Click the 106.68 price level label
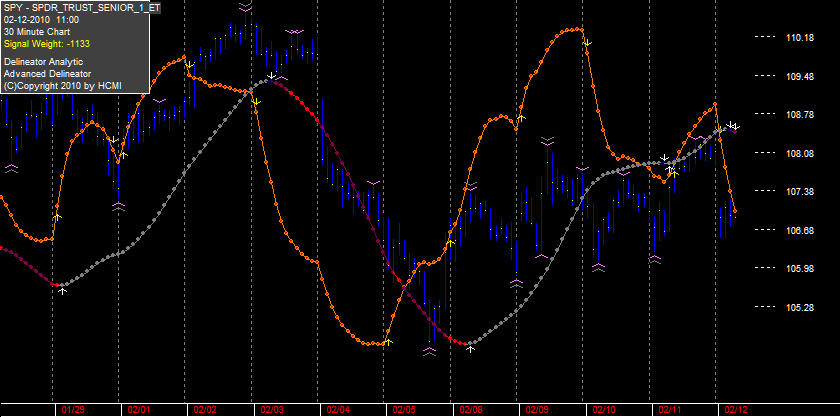 pyautogui.click(x=800, y=230)
